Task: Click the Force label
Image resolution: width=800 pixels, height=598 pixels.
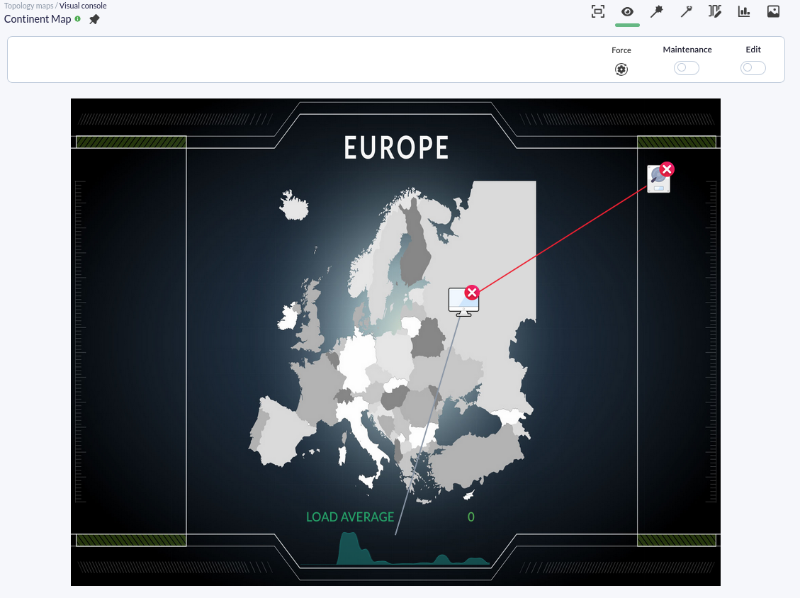Action: (621, 50)
